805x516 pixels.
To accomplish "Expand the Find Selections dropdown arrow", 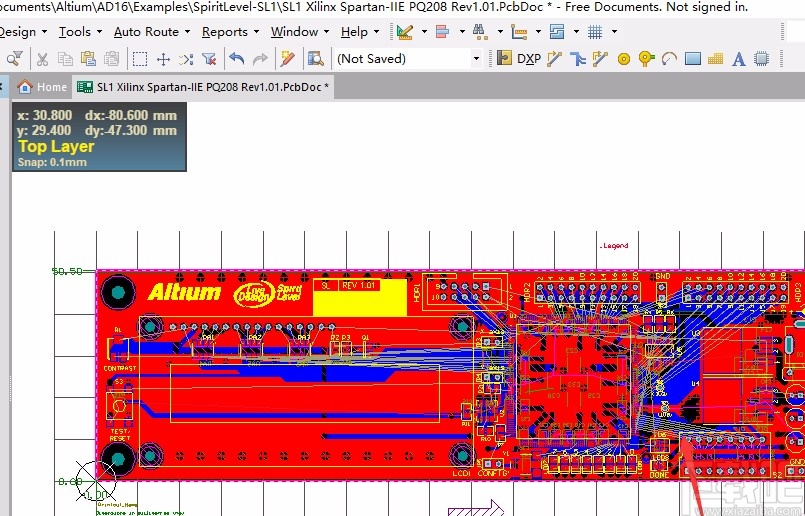I will click(x=500, y=32).
